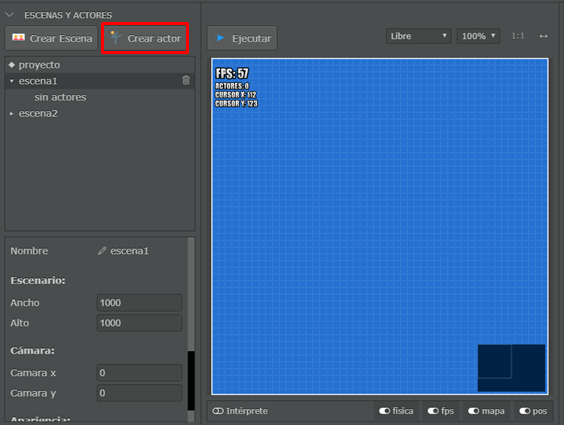Click the horizontal double-arrow fit-width icon

coord(543,36)
